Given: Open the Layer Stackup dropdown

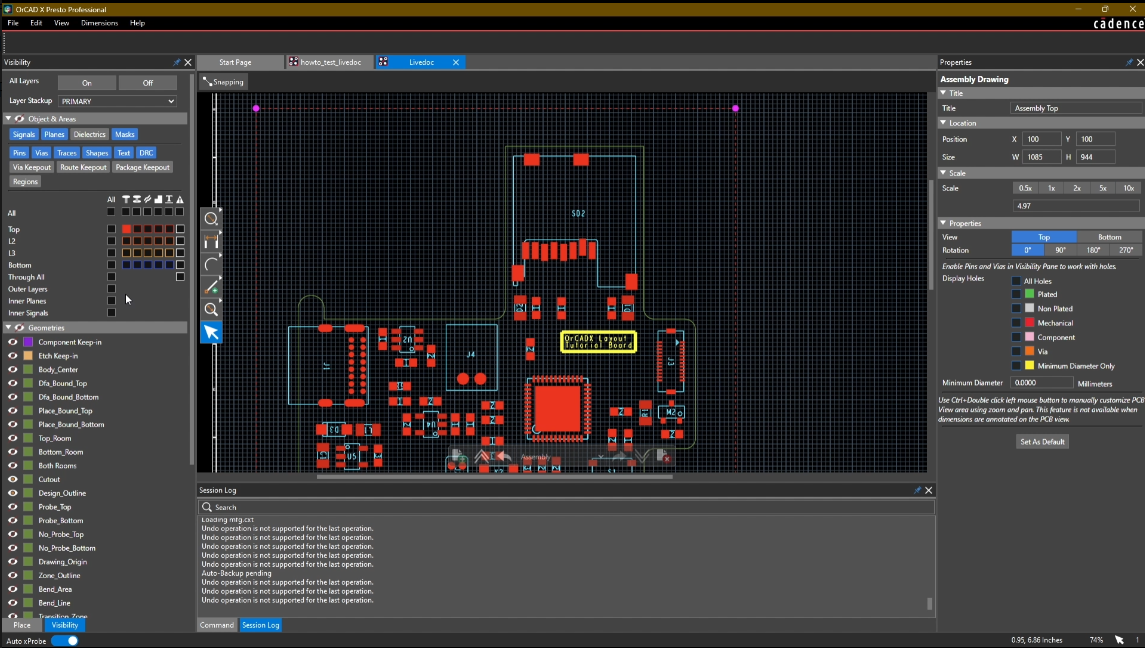Looking at the screenshot, I should [117, 101].
